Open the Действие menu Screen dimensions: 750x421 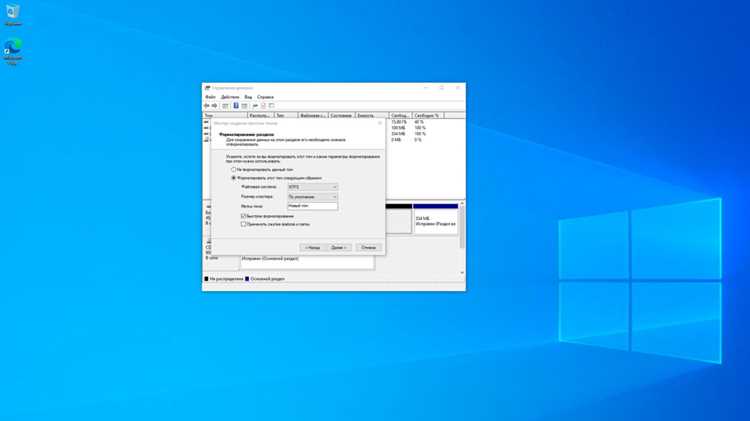point(230,97)
